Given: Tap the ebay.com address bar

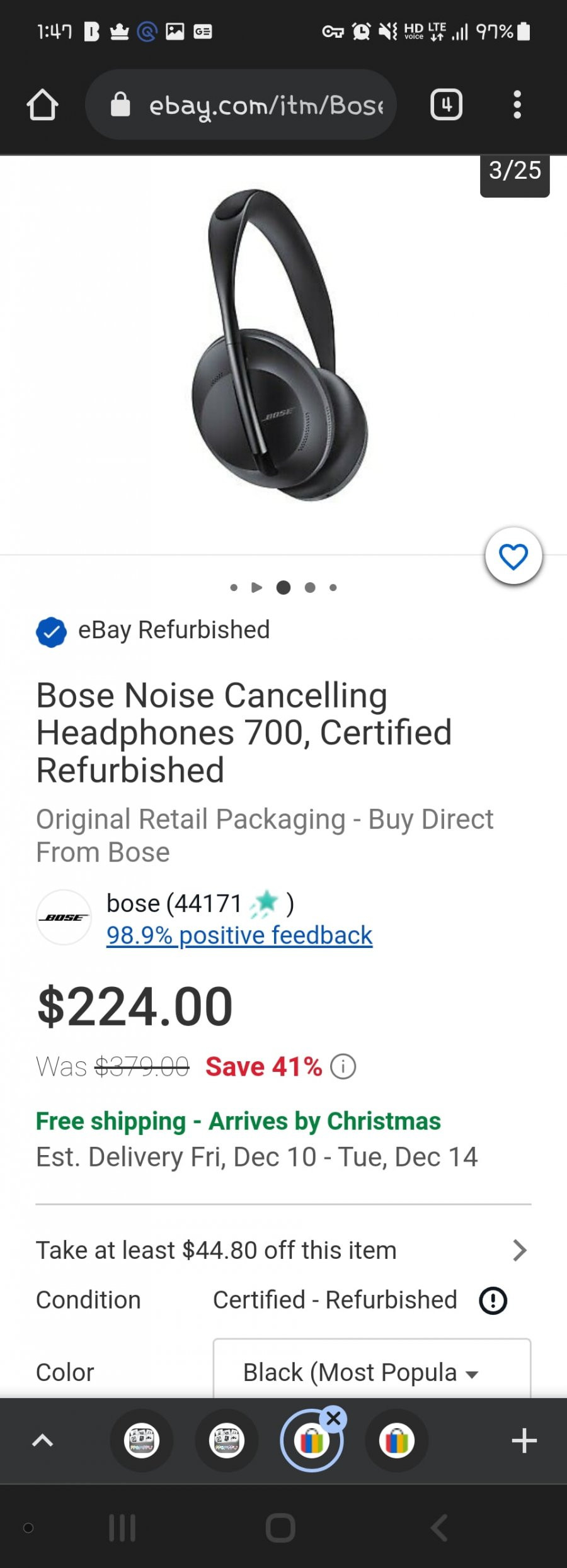Looking at the screenshot, I should [x=241, y=104].
